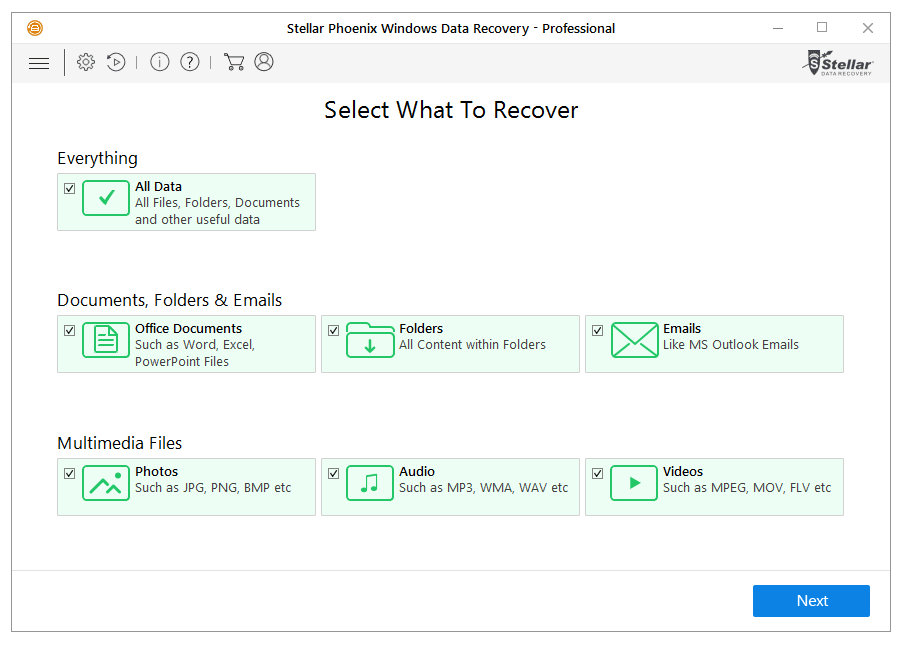902x646 pixels.
Task: Click the 'Folders' title text
Action: pyautogui.click(x=421, y=328)
